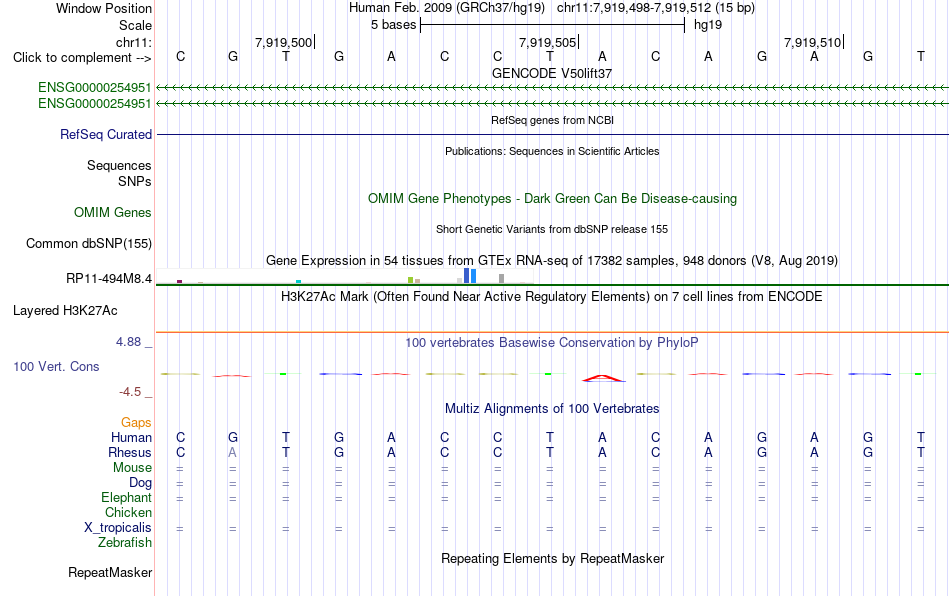Open Short Genetic Variants from dbSNP release 155

pos(552,229)
